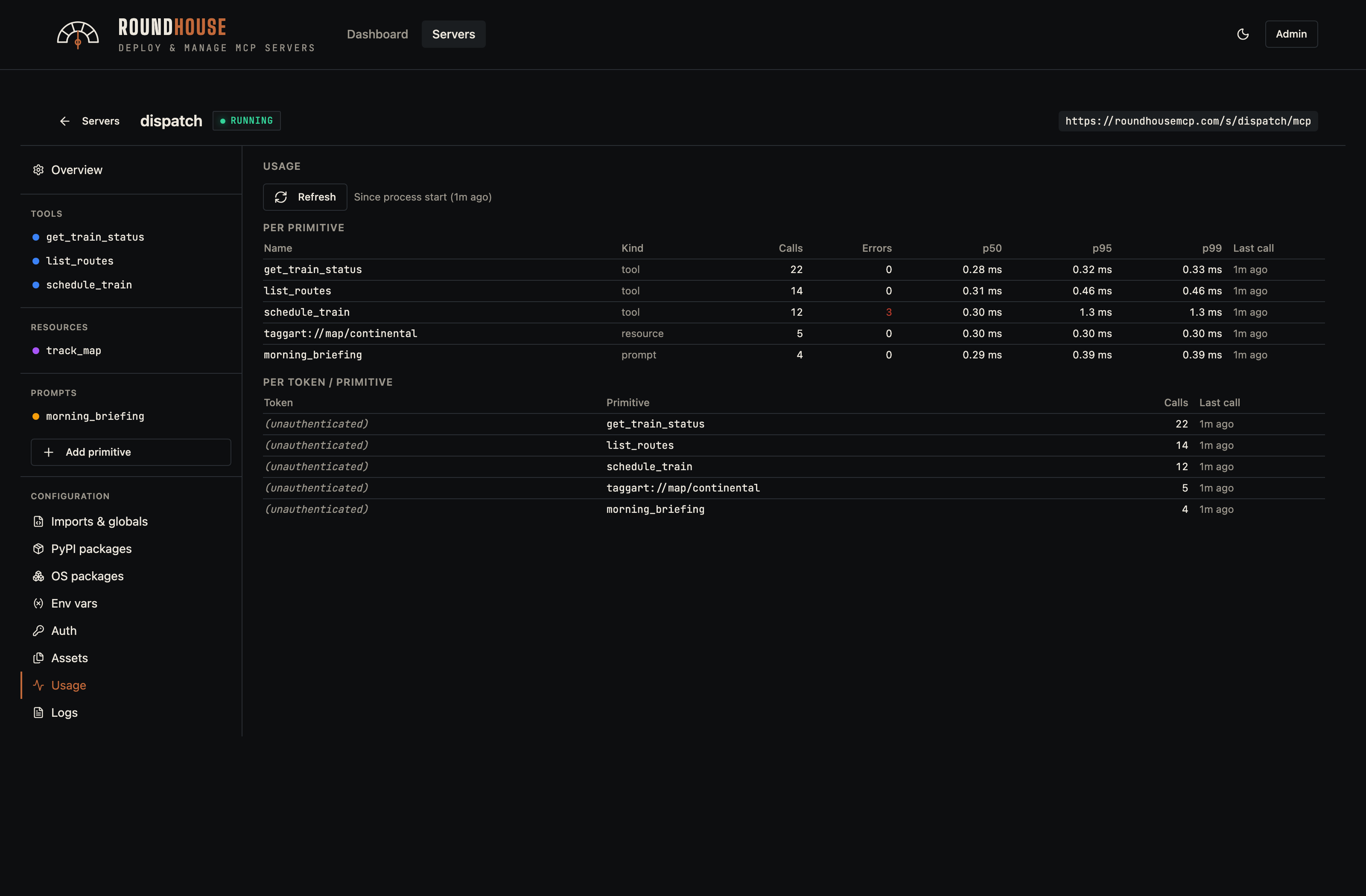This screenshot has width=1366, height=896.
Task: Click the Auth key icon
Action: [x=38, y=631]
